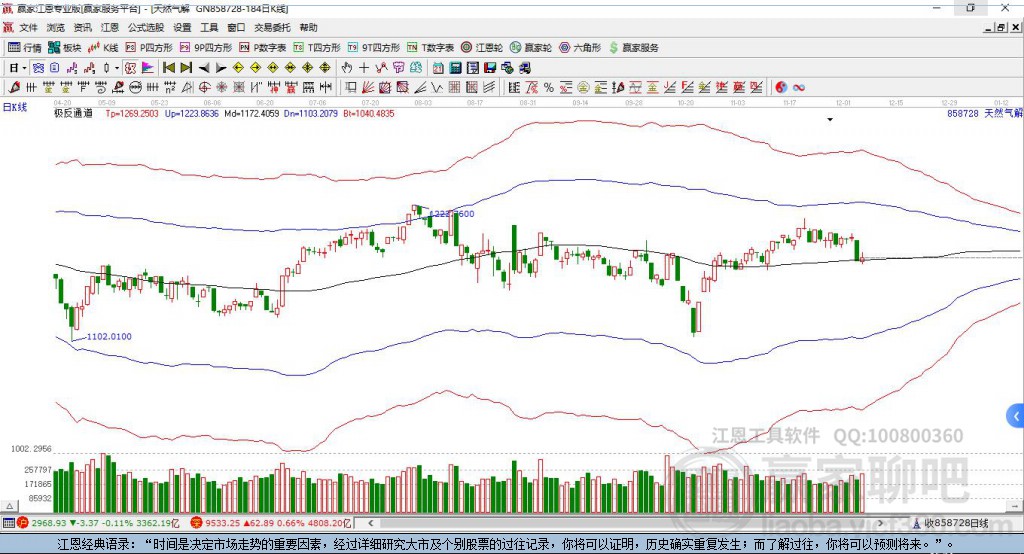
Task: Open the 公式选股 menu
Action: tap(146, 27)
